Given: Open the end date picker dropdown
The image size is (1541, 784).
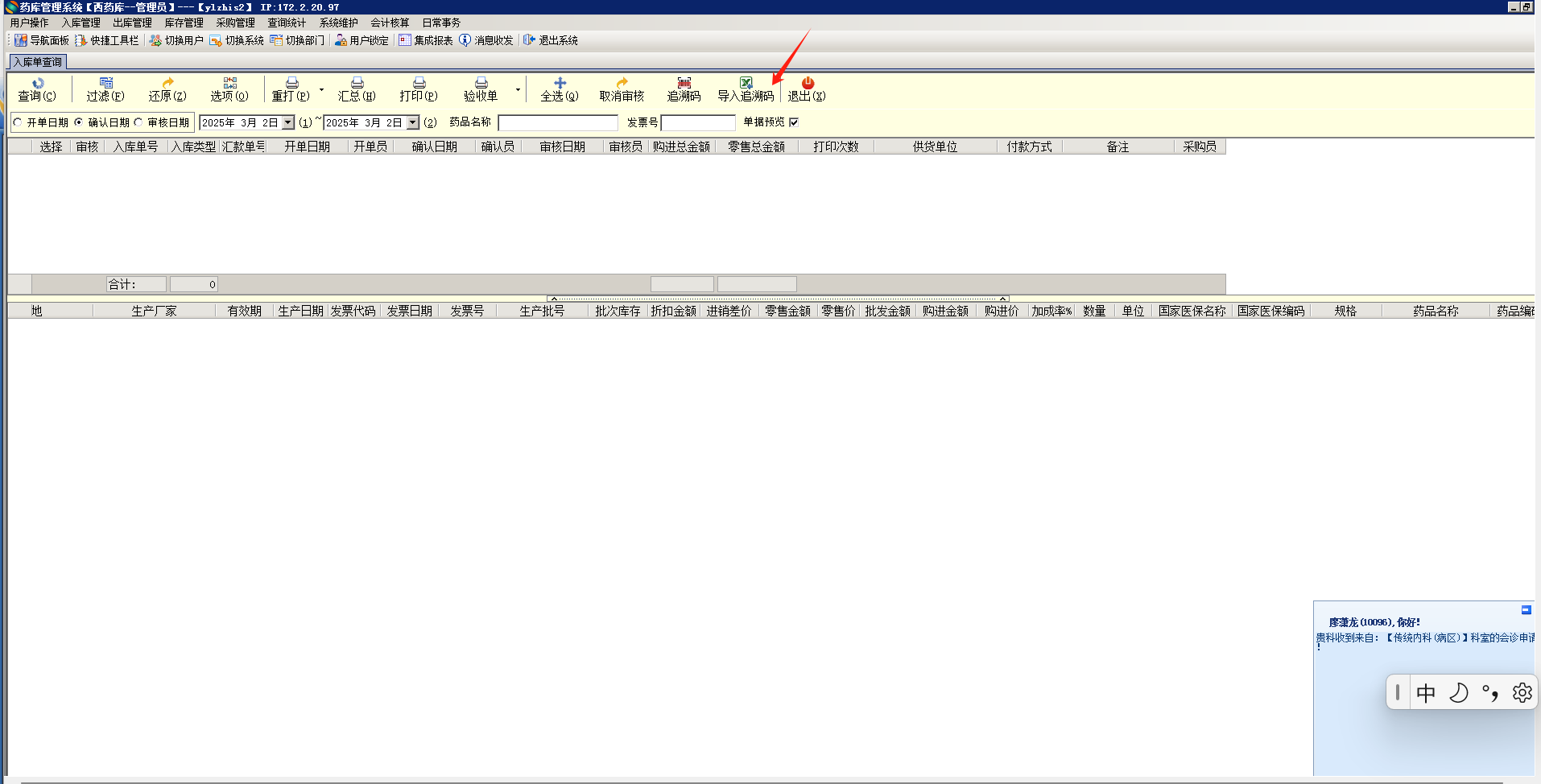Looking at the screenshot, I should point(413,122).
